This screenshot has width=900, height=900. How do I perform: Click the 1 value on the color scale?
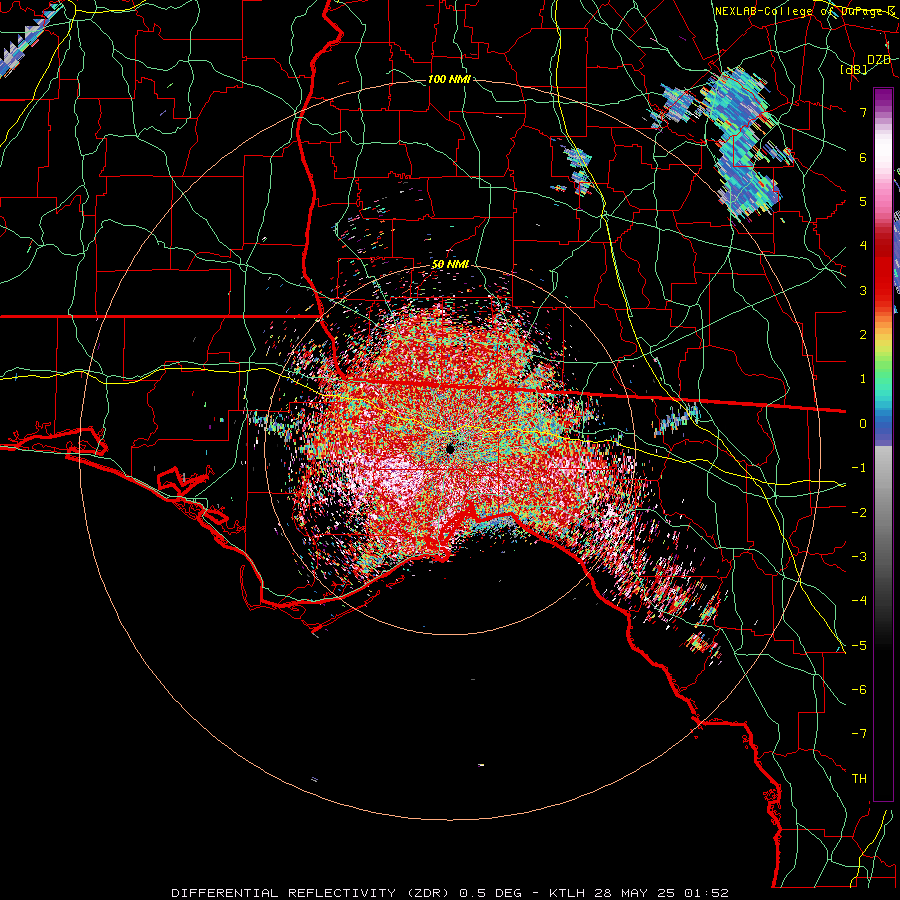click(x=863, y=379)
